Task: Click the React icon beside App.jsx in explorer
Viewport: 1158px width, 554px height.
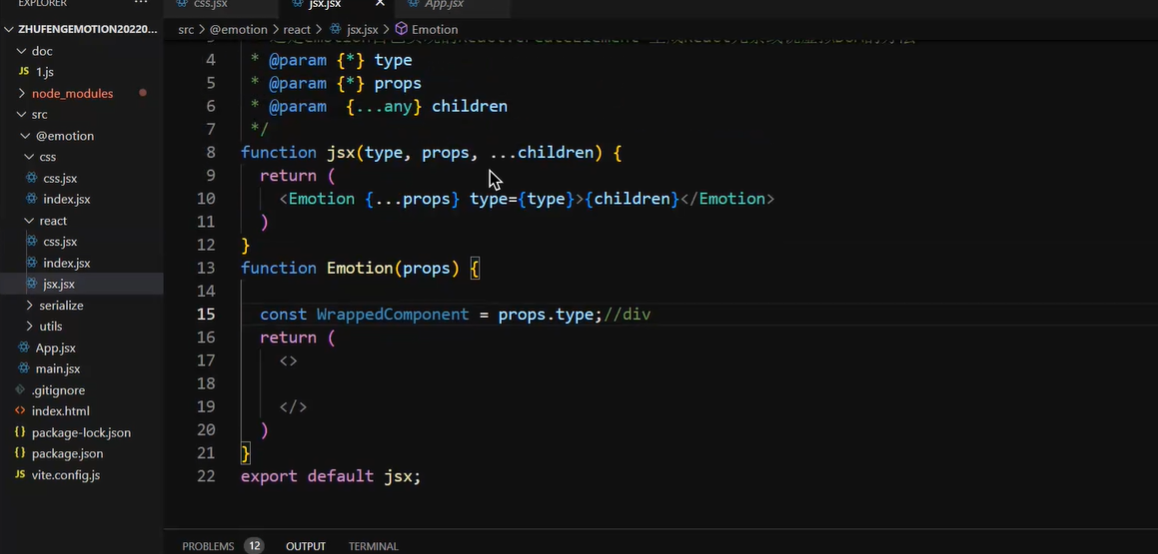Action: (x=26, y=348)
